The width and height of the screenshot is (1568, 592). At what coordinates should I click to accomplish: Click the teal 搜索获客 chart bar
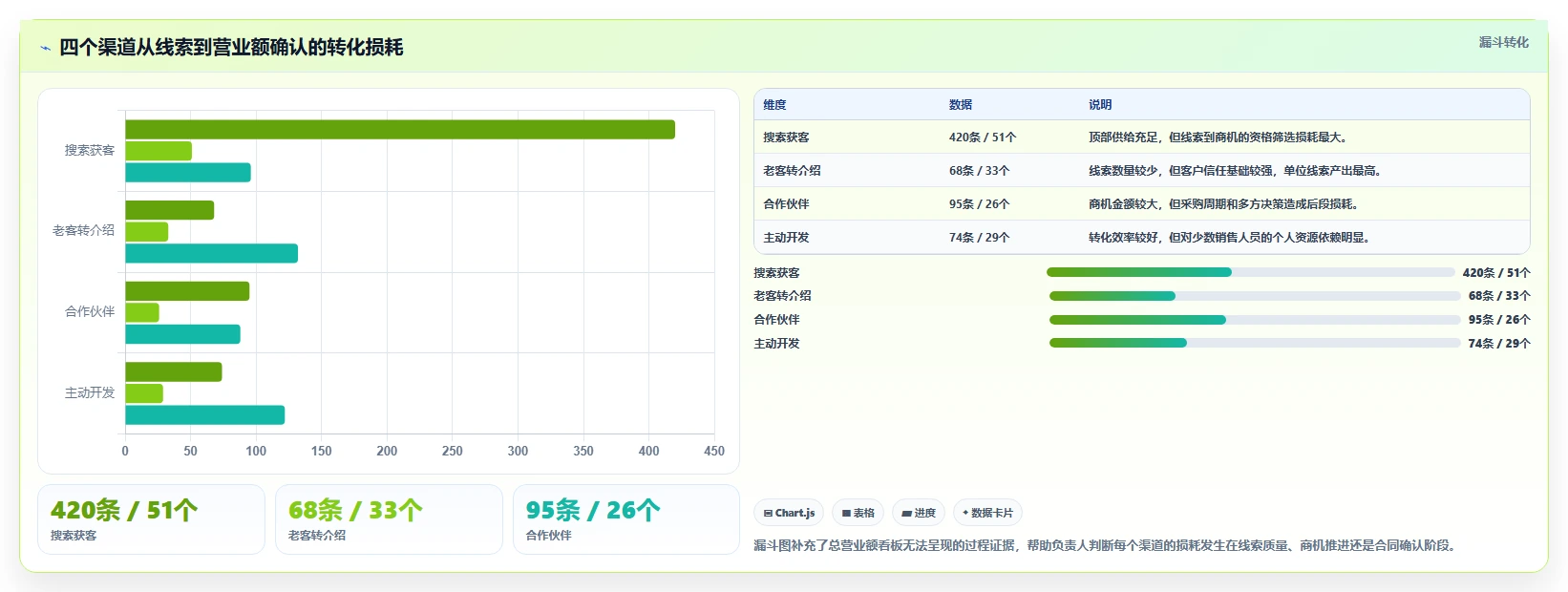[x=188, y=173]
